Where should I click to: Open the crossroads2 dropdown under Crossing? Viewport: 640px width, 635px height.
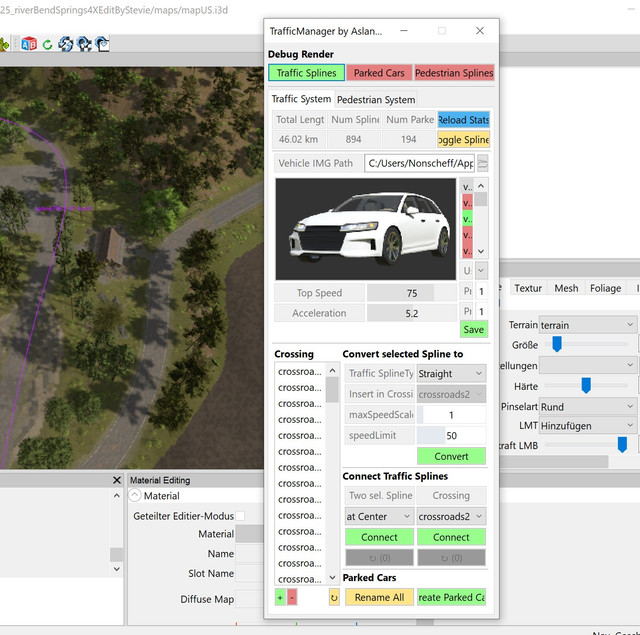451,516
